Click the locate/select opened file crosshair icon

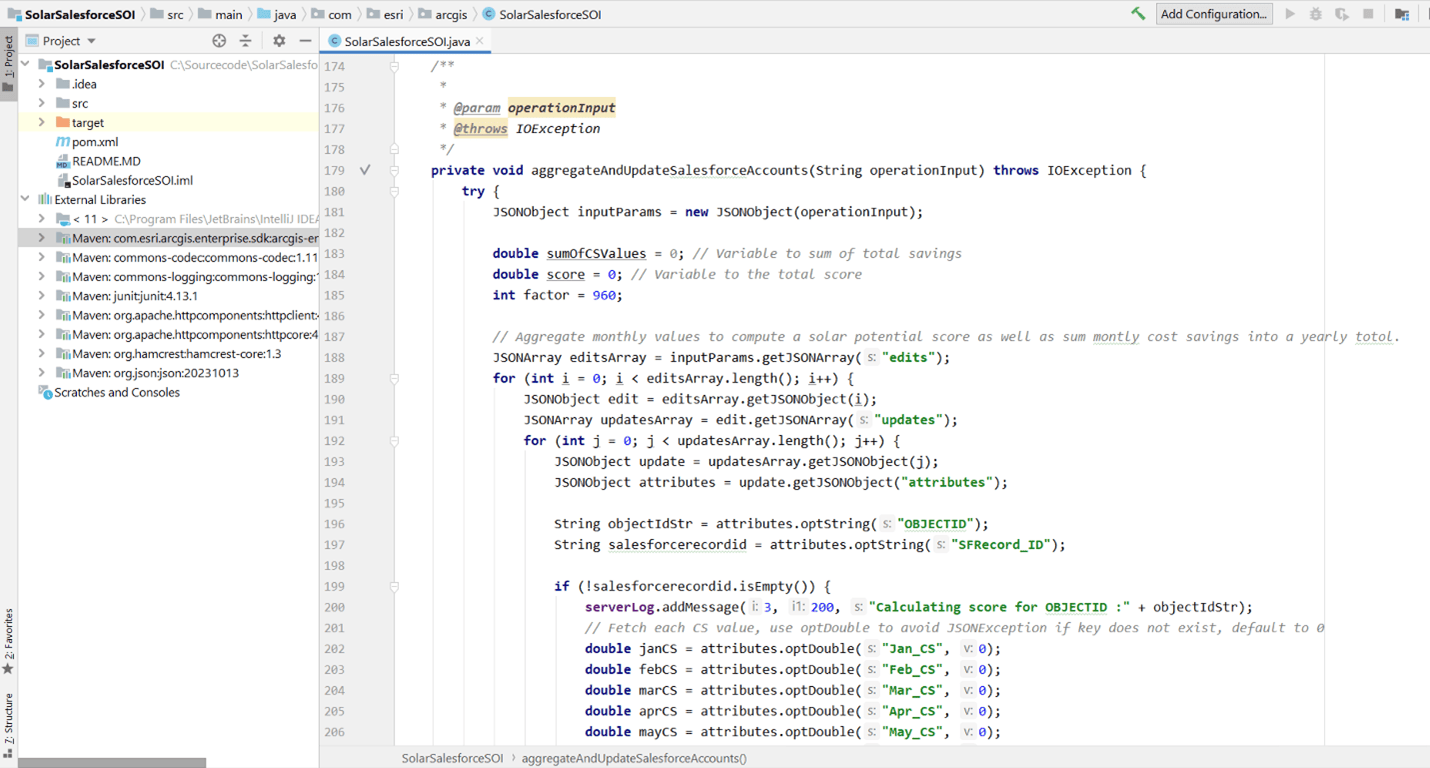219,41
